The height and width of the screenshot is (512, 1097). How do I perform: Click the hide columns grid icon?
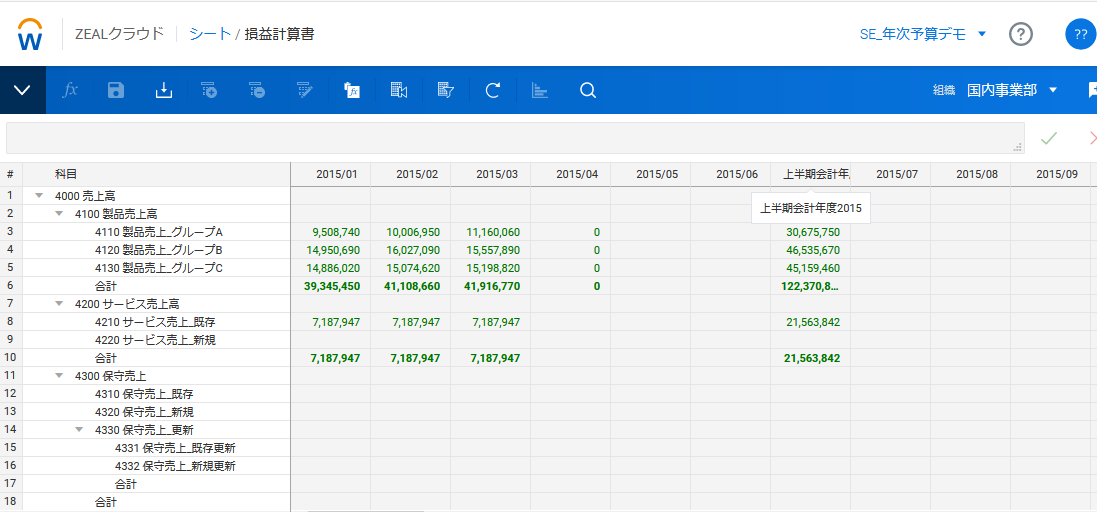(x=399, y=90)
